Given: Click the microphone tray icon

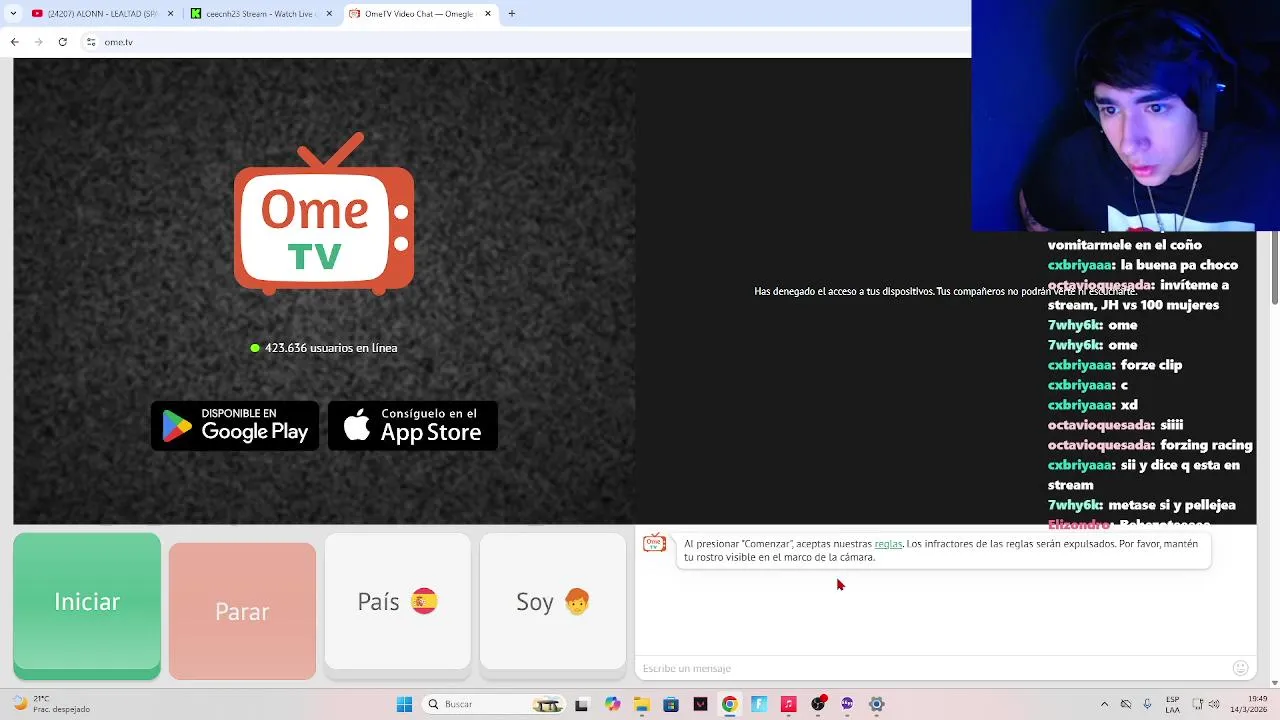Looking at the screenshot, I should click(x=1147, y=704).
